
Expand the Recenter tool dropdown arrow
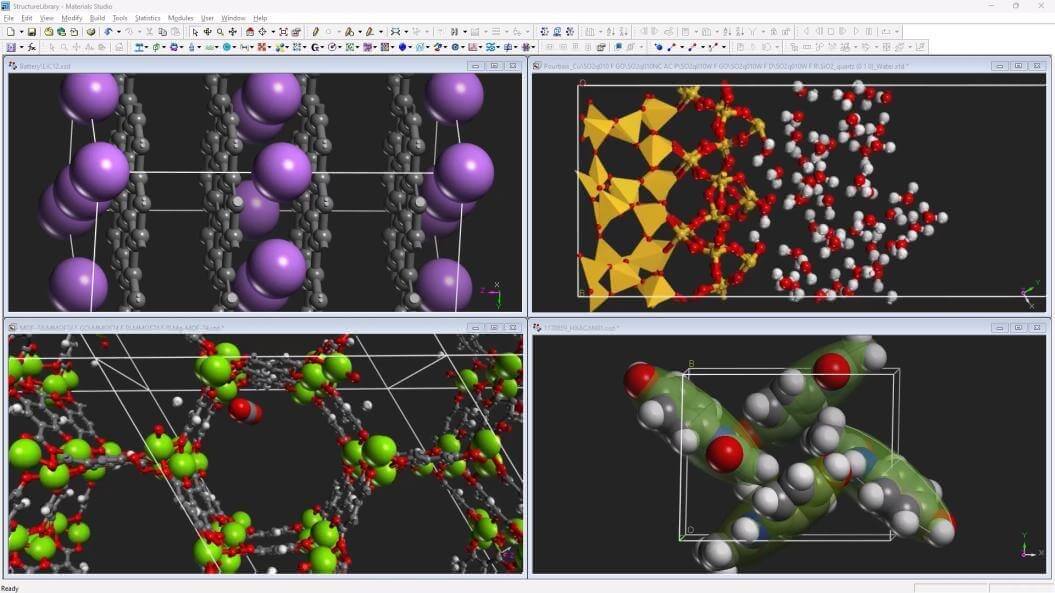(273, 32)
